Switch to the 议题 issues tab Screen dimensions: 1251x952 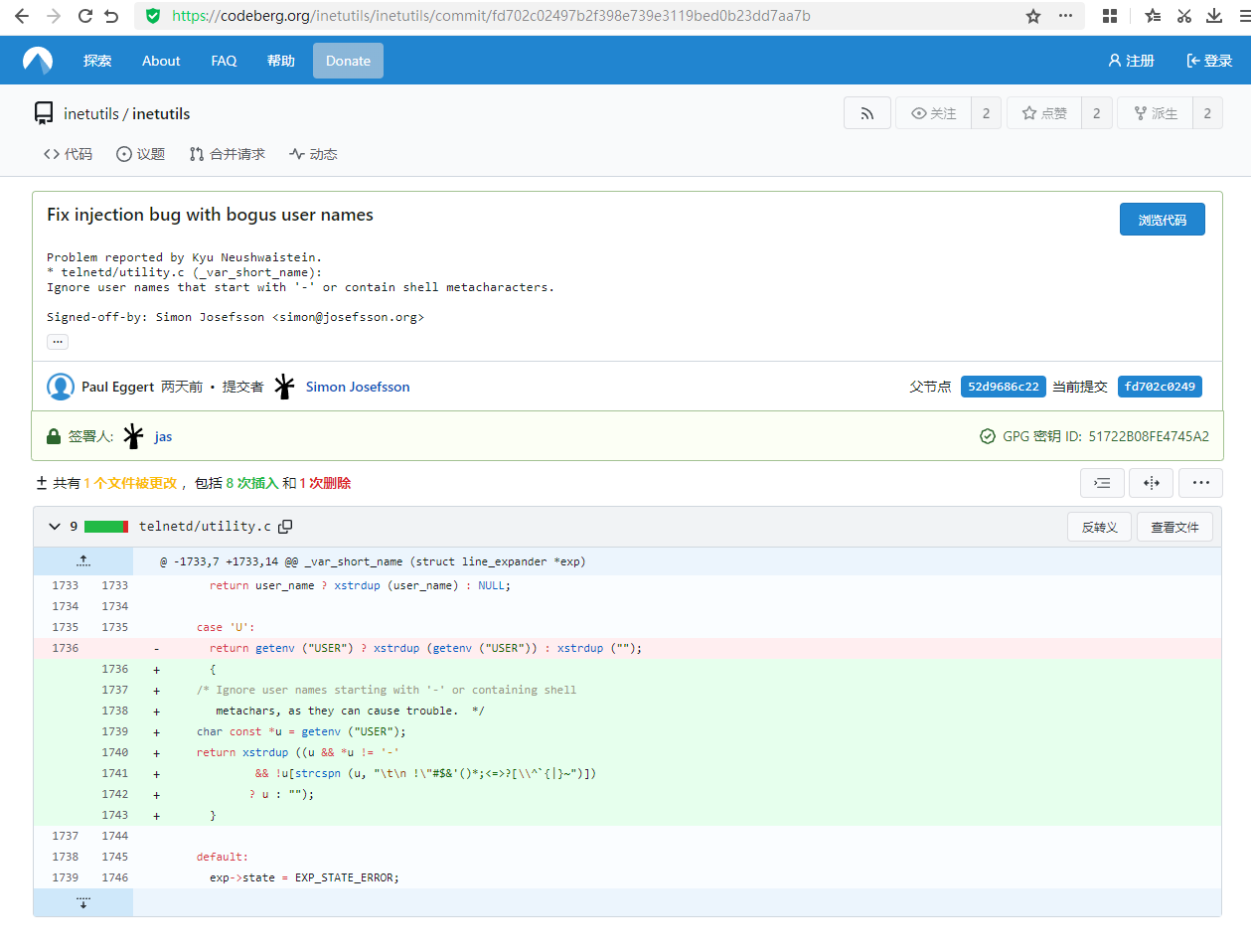140,154
